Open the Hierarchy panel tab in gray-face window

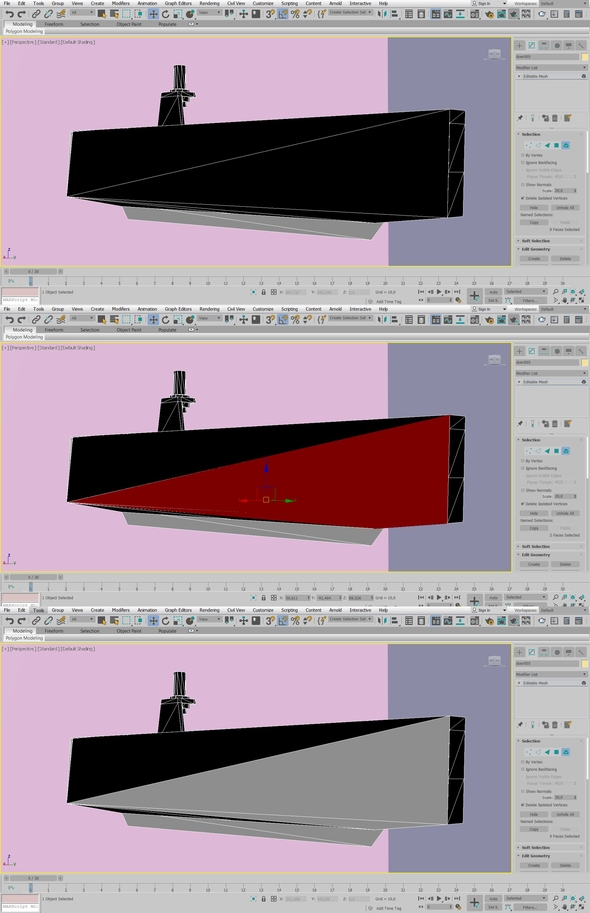coord(544,652)
